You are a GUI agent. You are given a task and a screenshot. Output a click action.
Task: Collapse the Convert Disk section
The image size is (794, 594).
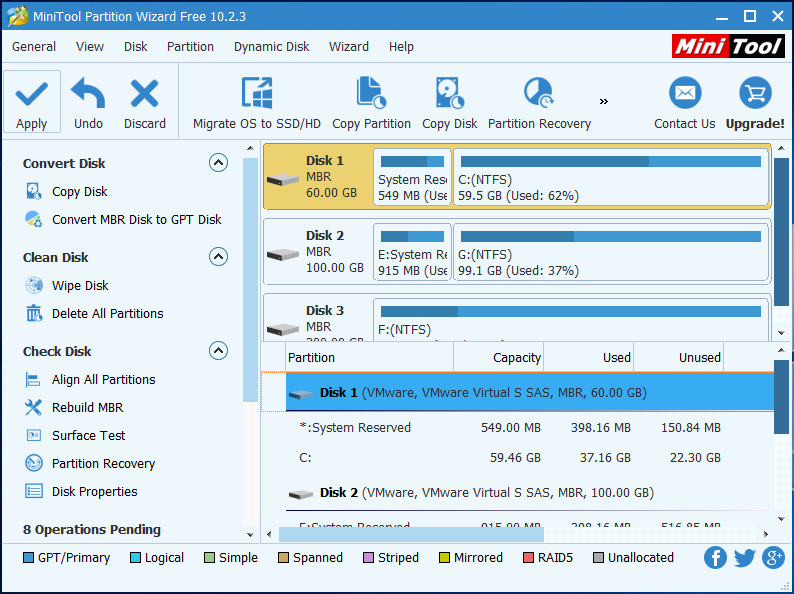coord(218,163)
